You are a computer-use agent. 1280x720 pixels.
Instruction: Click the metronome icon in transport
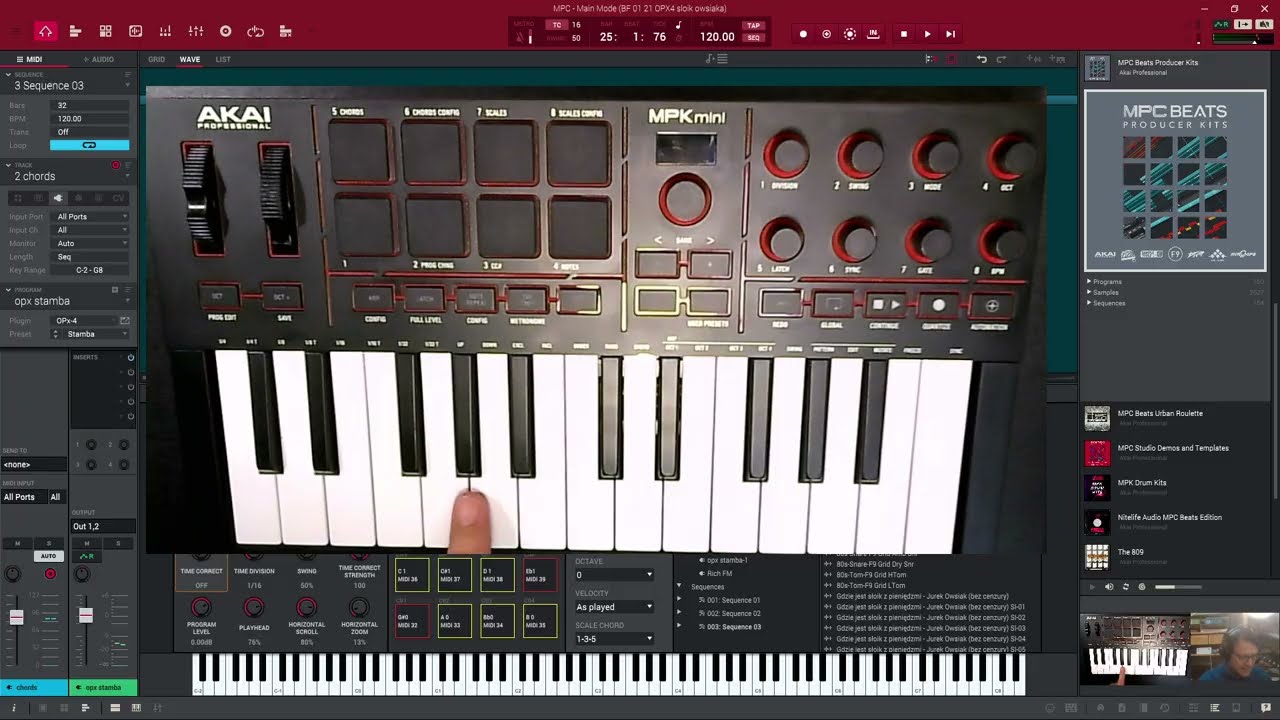519,37
